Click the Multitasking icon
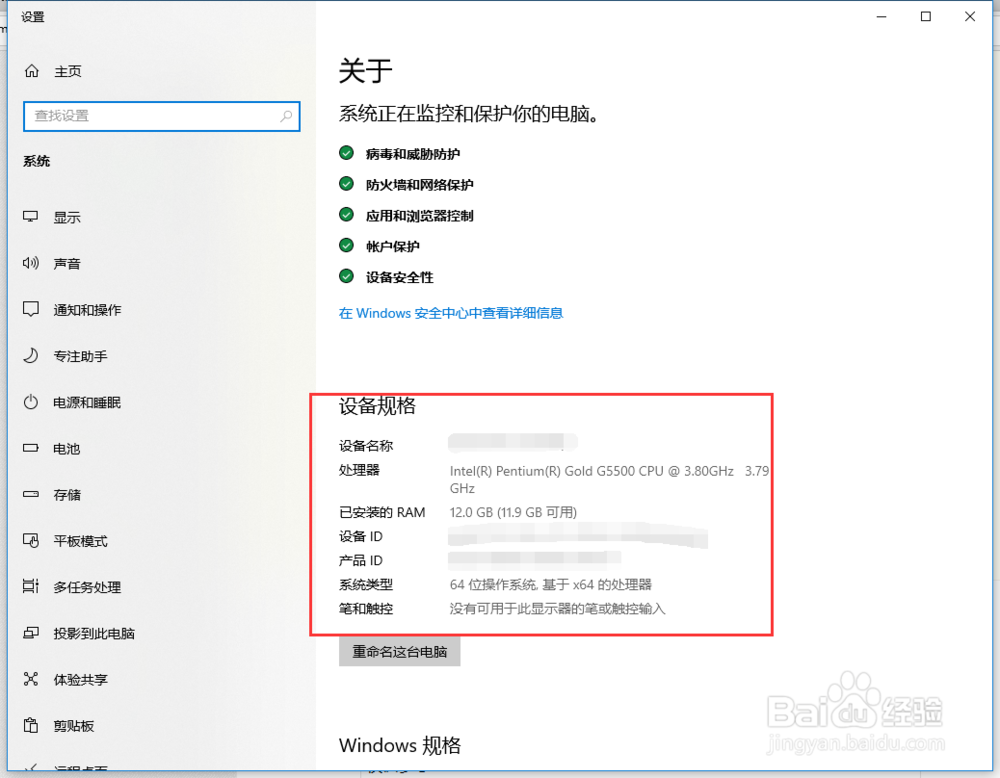The image size is (1000, 778). (x=31, y=586)
